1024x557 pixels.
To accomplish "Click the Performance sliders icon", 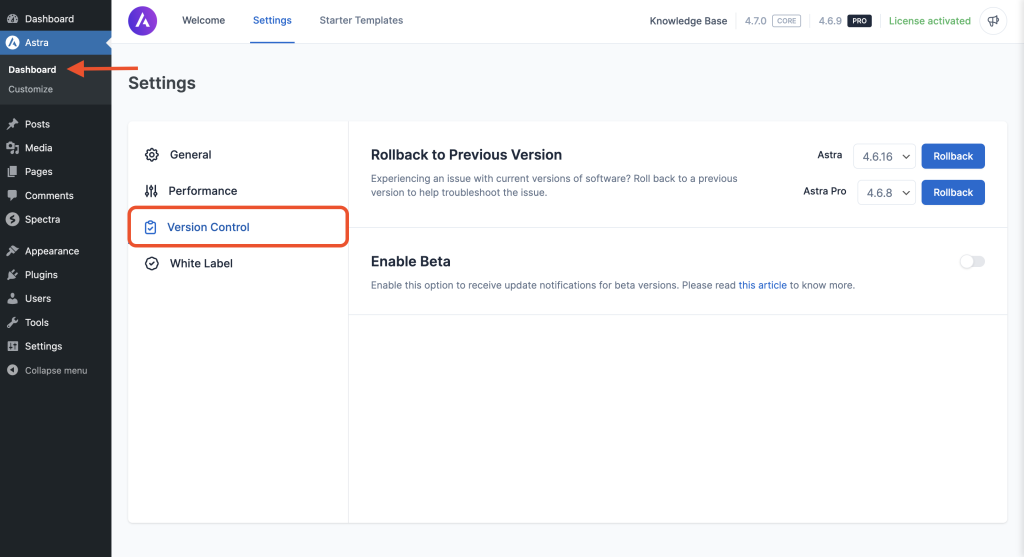I will coord(151,191).
